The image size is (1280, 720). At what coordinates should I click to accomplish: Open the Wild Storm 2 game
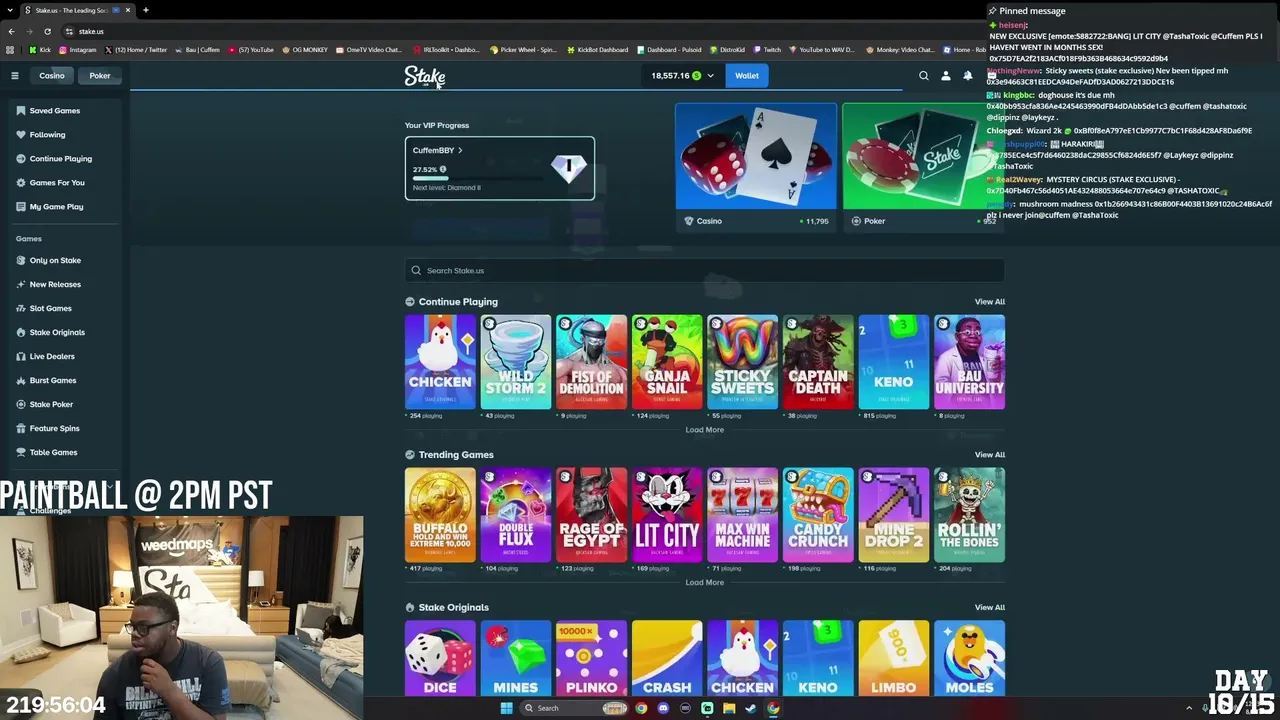click(516, 362)
